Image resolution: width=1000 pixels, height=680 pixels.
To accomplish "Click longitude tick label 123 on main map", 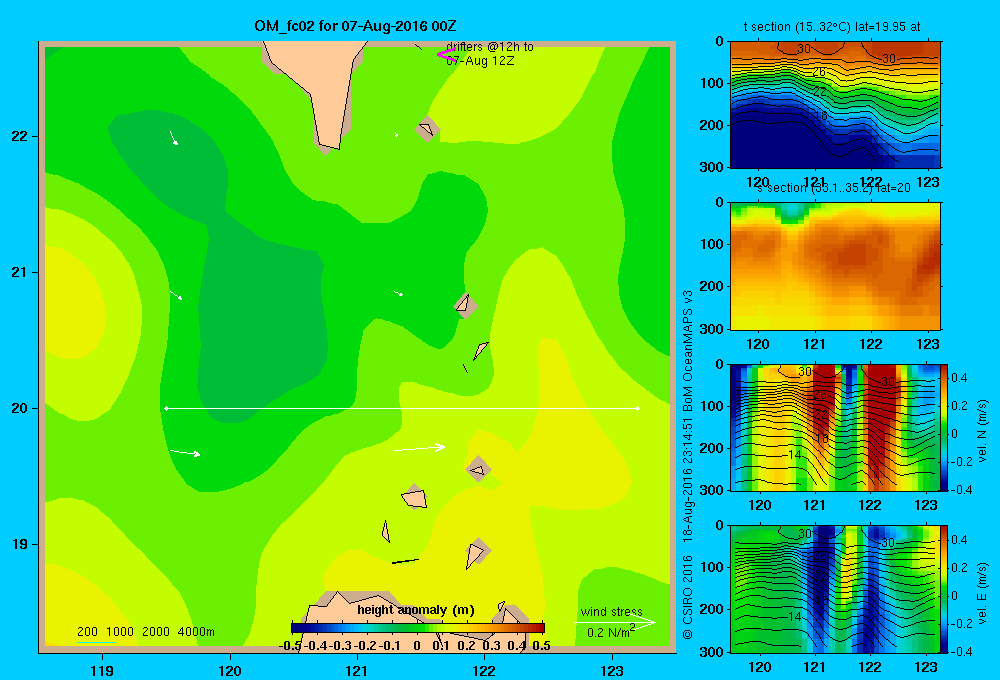I will tap(612, 670).
